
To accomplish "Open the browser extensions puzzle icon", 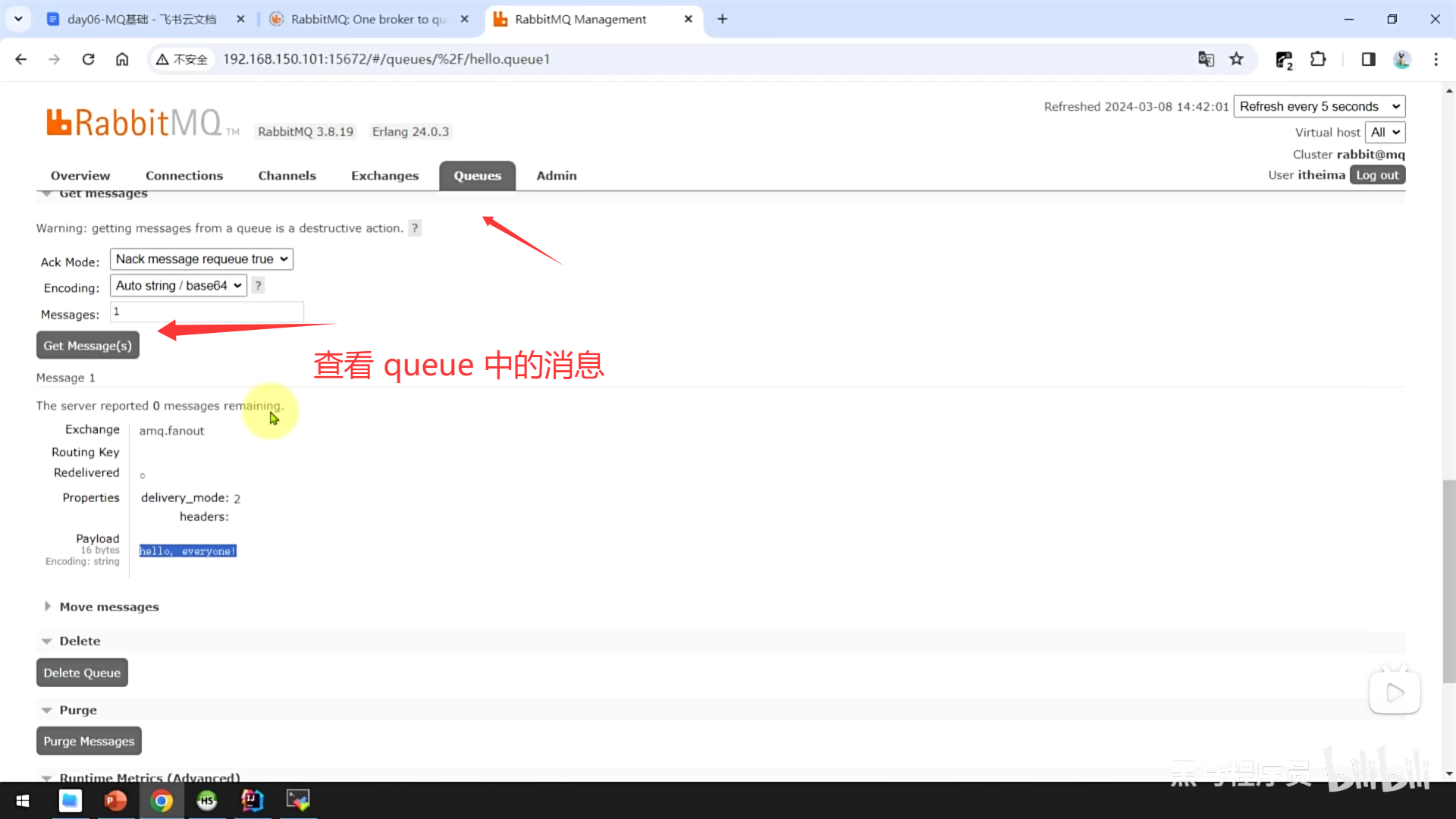I will (x=1319, y=59).
